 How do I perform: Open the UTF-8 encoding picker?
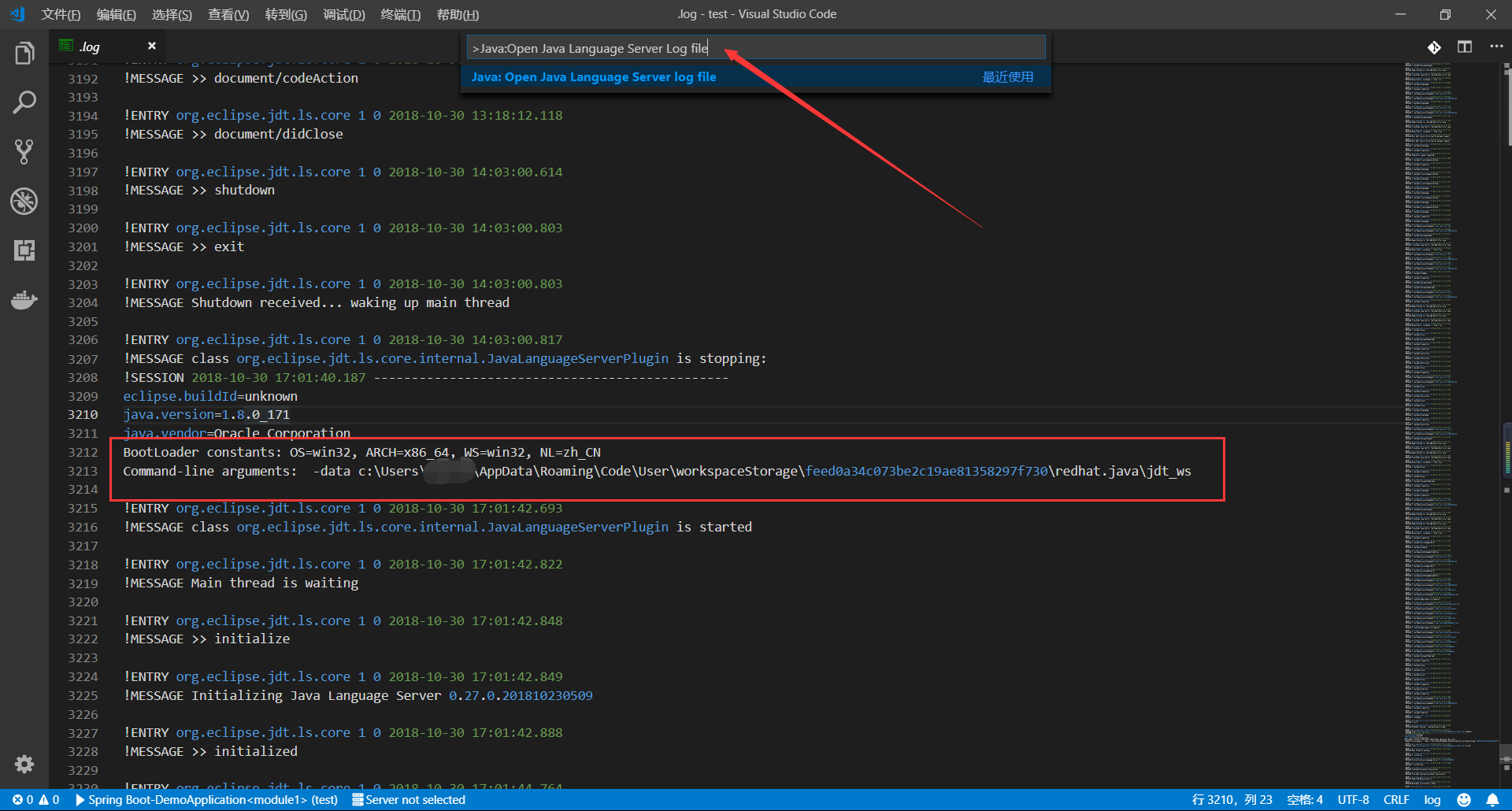click(x=1353, y=799)
